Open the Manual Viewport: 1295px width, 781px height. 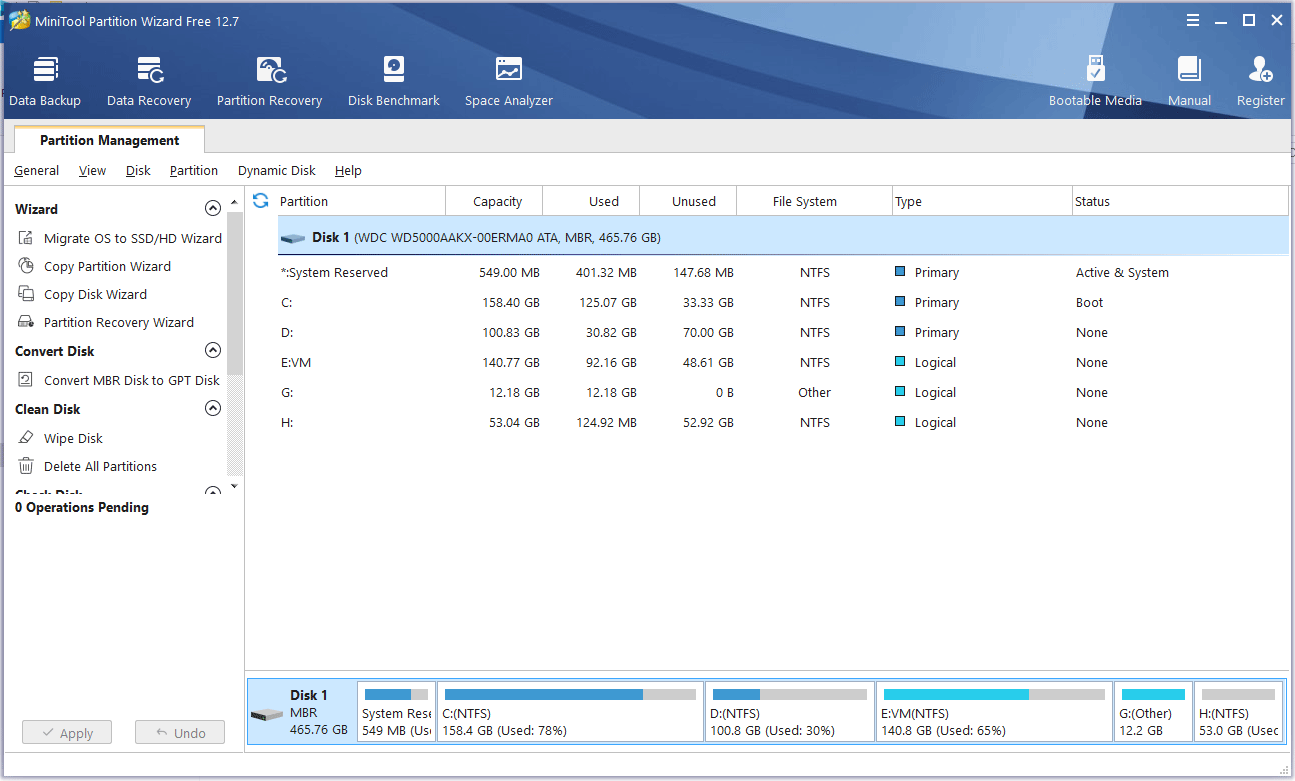(x=1189, y=82)
